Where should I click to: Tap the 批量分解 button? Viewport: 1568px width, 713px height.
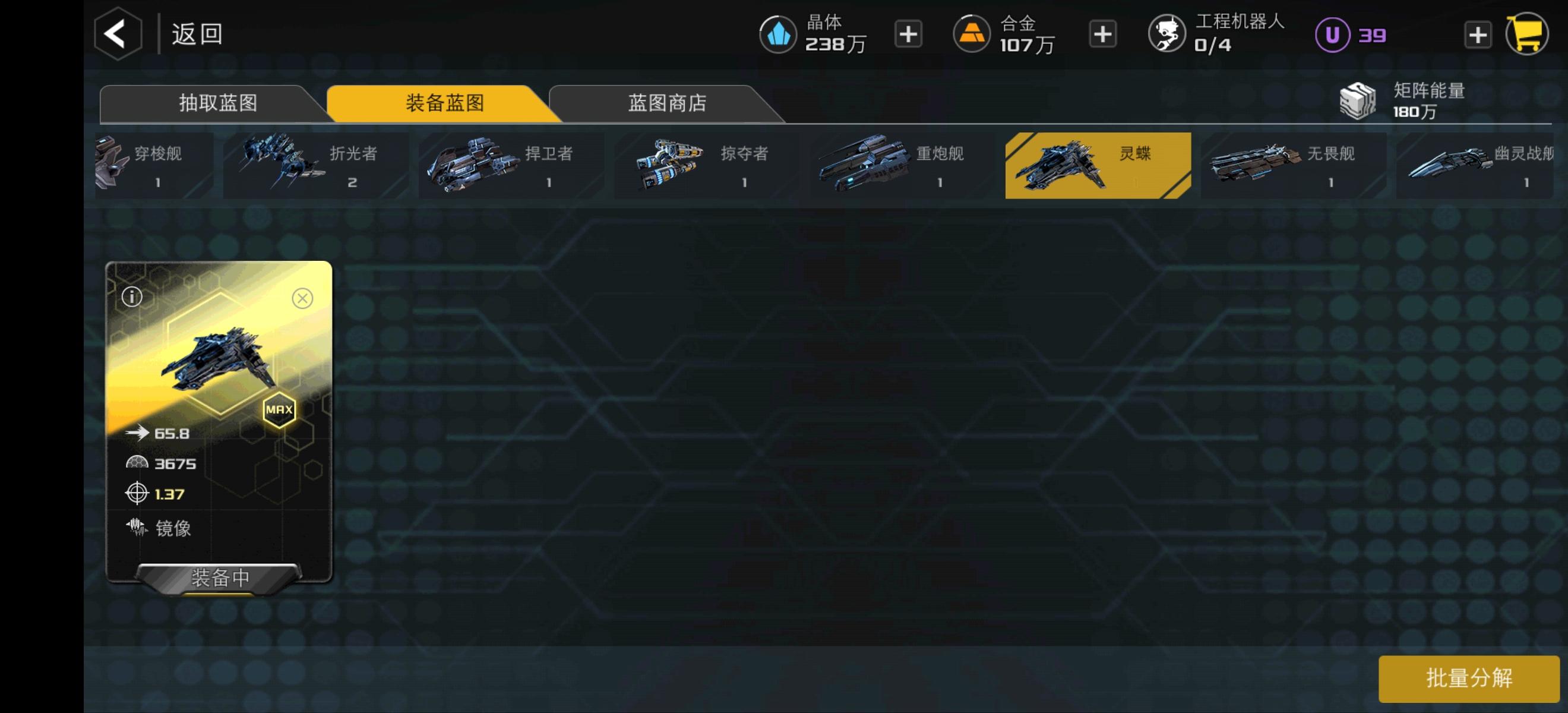pos(1468,679)
